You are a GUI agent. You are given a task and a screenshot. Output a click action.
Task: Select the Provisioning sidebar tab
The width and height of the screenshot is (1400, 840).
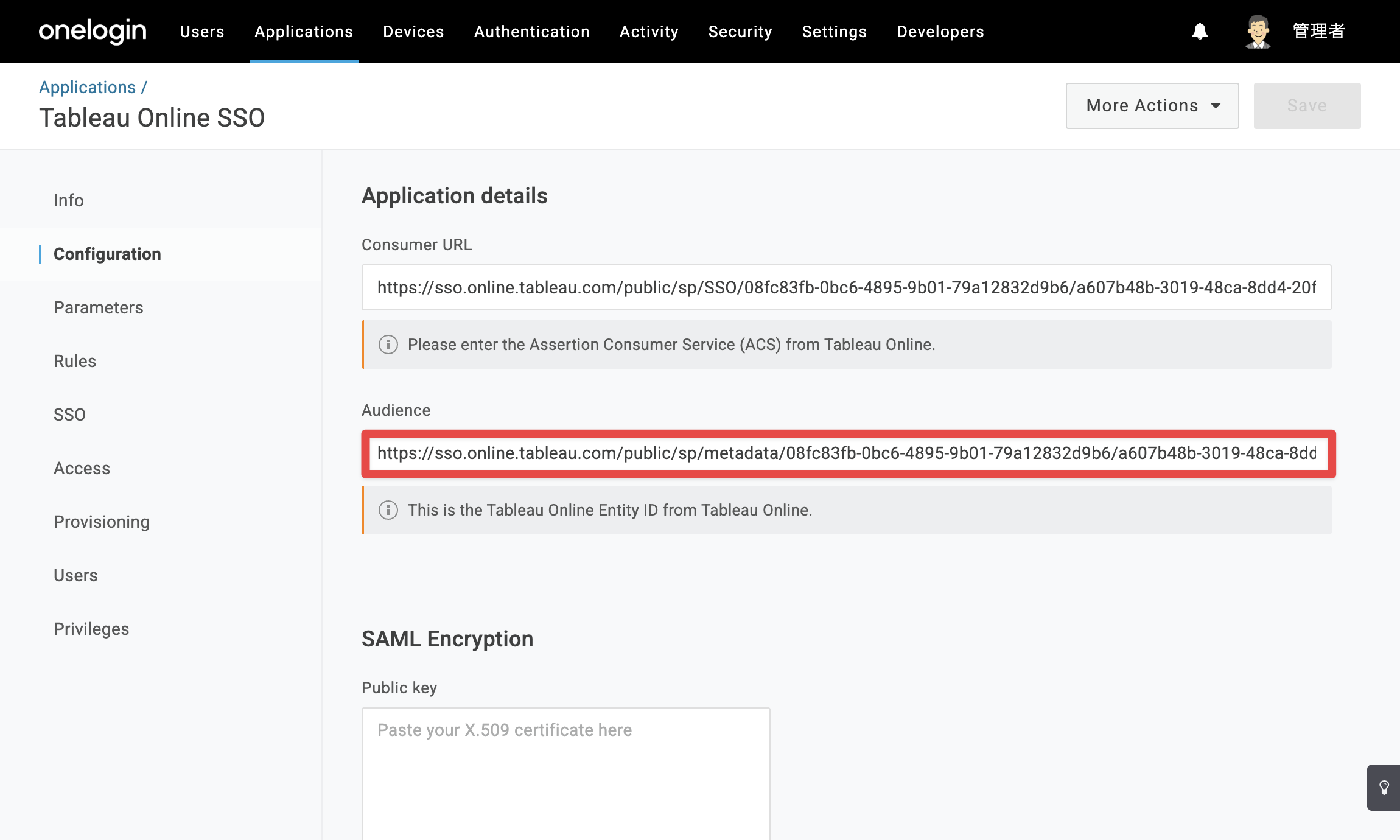coord(161,522)
